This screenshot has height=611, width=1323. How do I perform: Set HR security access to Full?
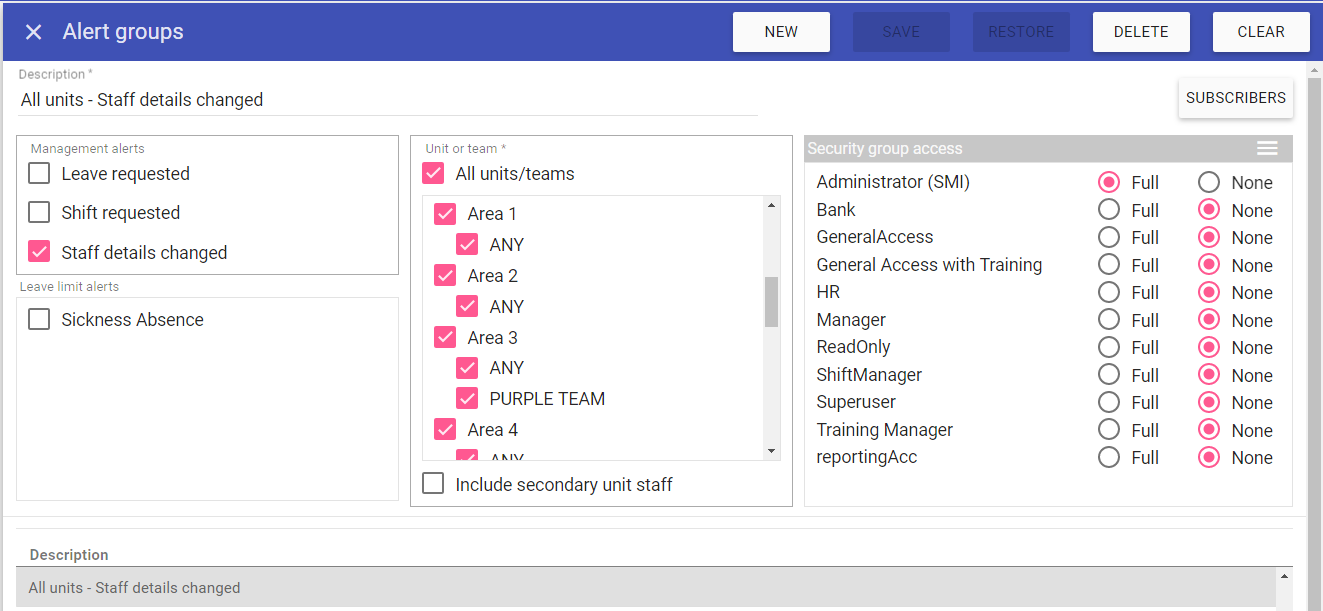click(1108, 293)
